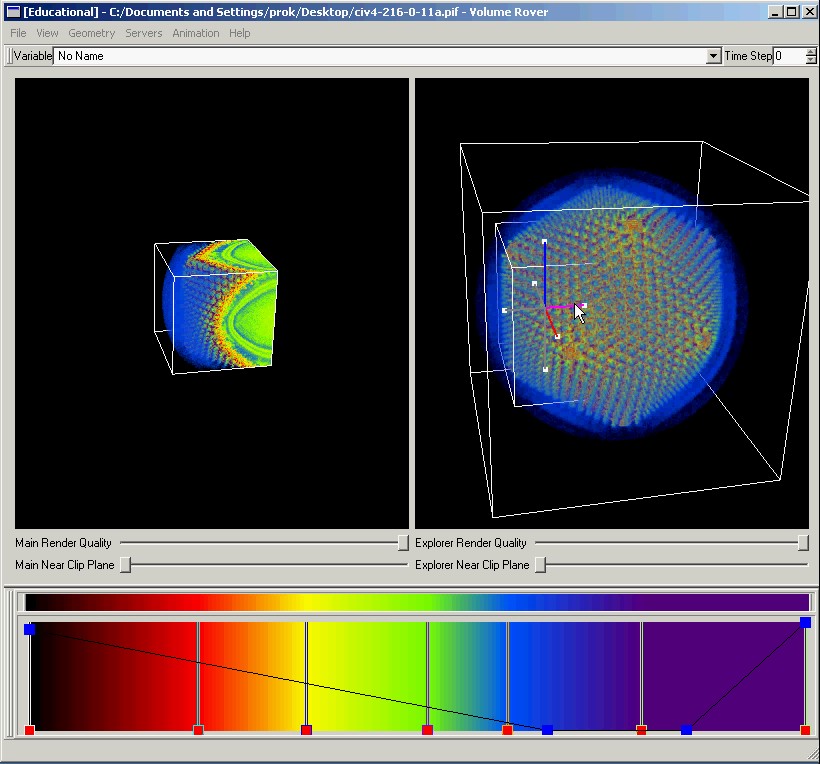Click the colored subvolume cube in main view

click(220, 305)
